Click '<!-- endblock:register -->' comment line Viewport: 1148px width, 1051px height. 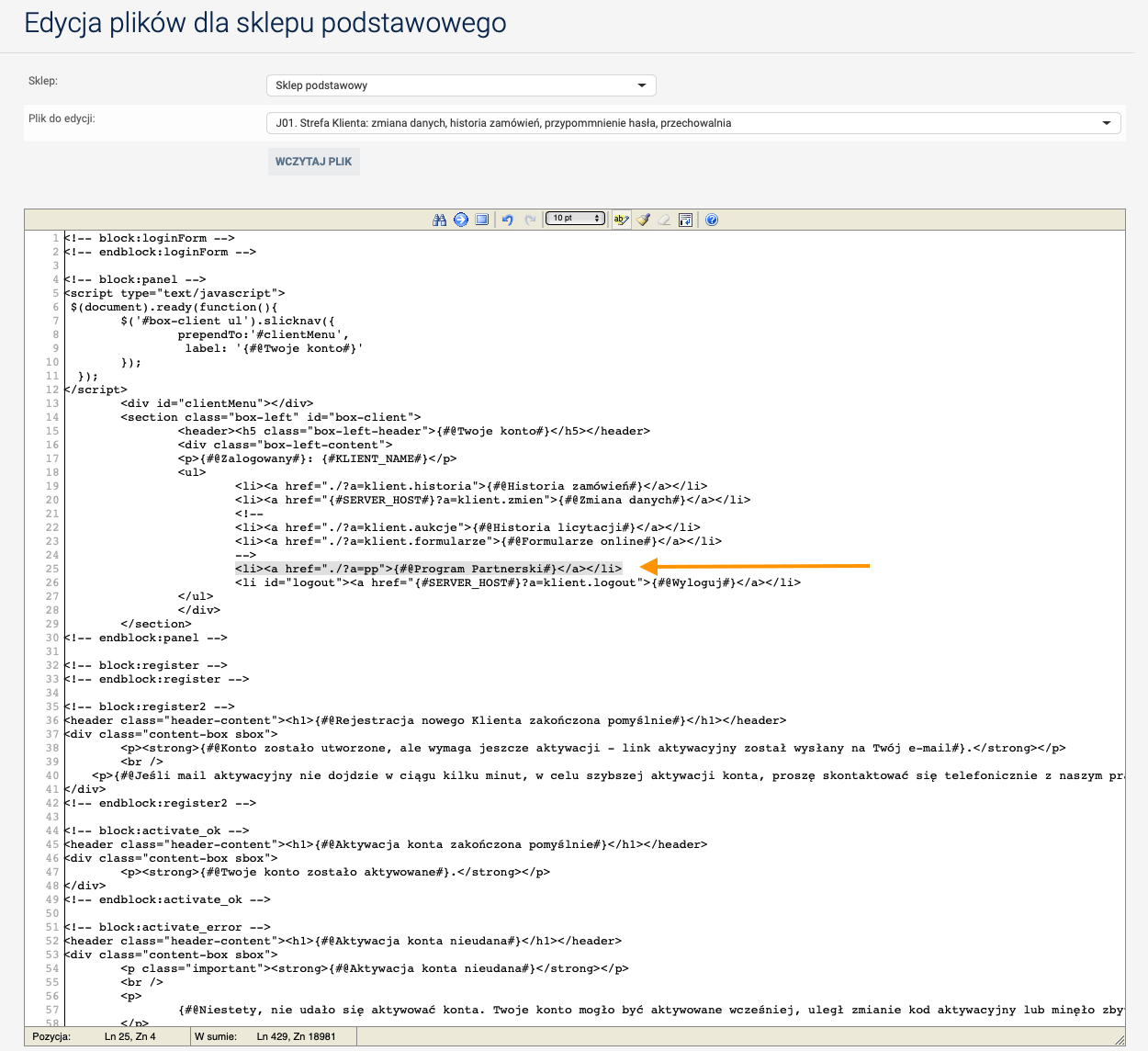pos(156,679)
